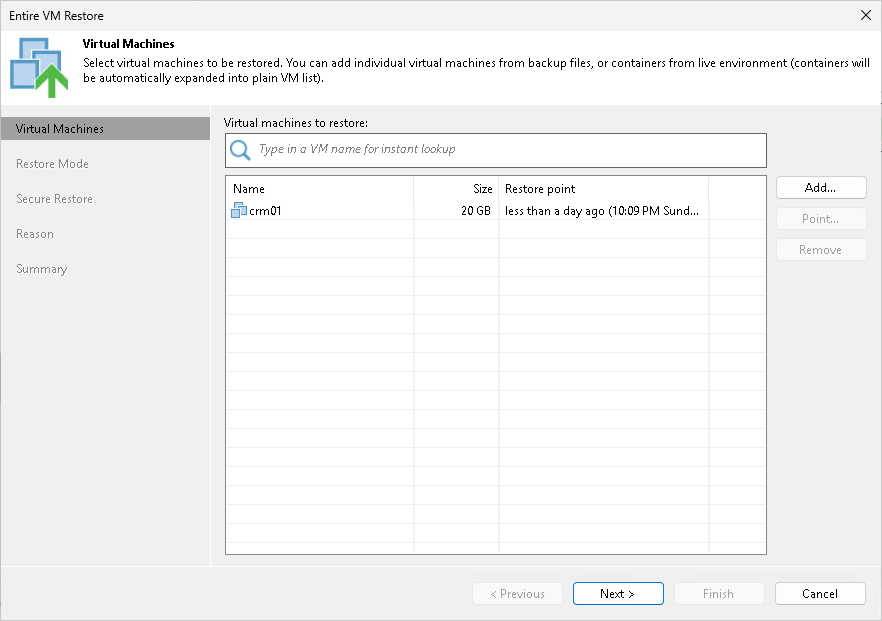
Task: Open the Summary step
Action: click(41, 268)
